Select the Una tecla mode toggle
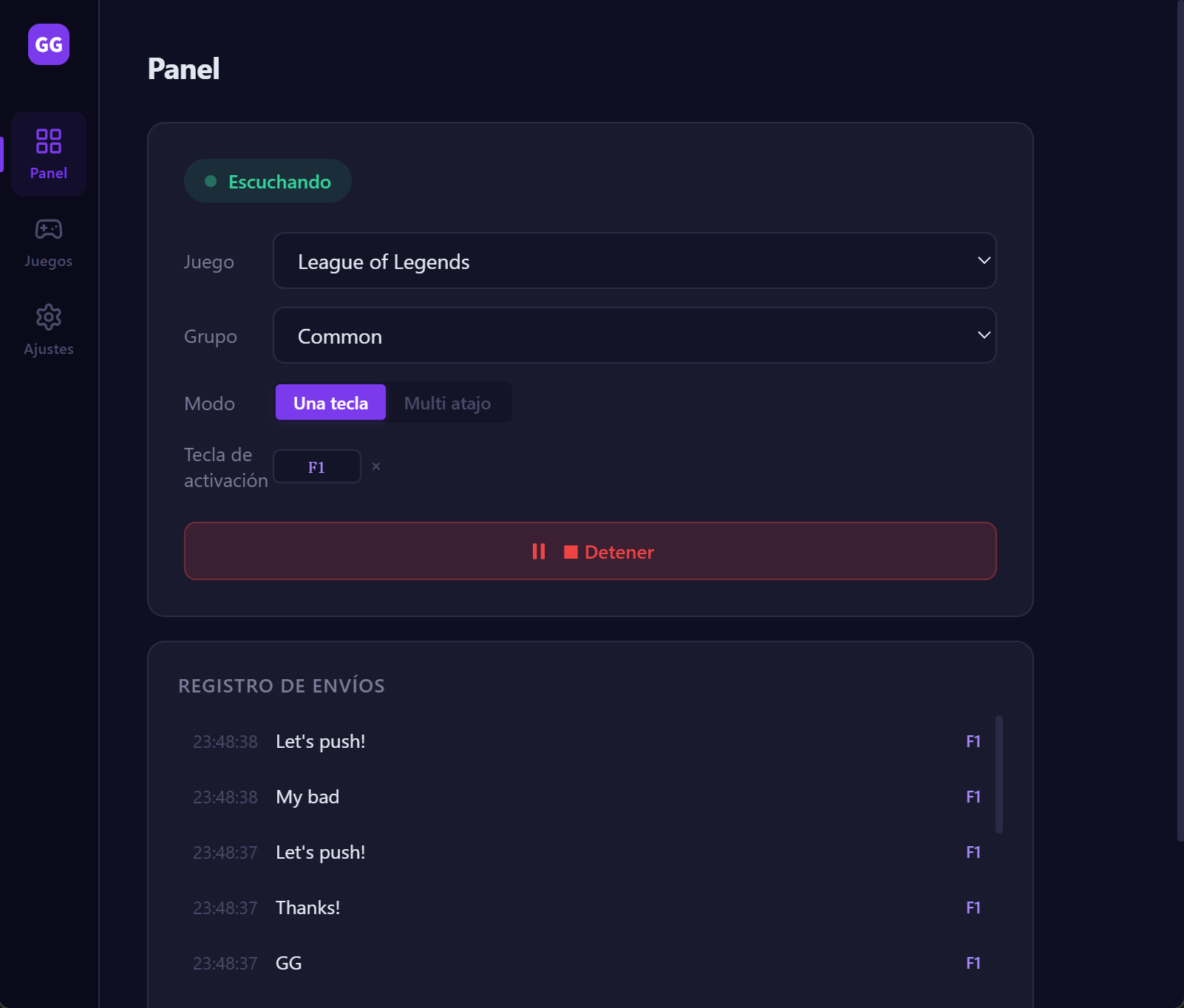The image size is (1184, 1008). click(x=330, y=403)
